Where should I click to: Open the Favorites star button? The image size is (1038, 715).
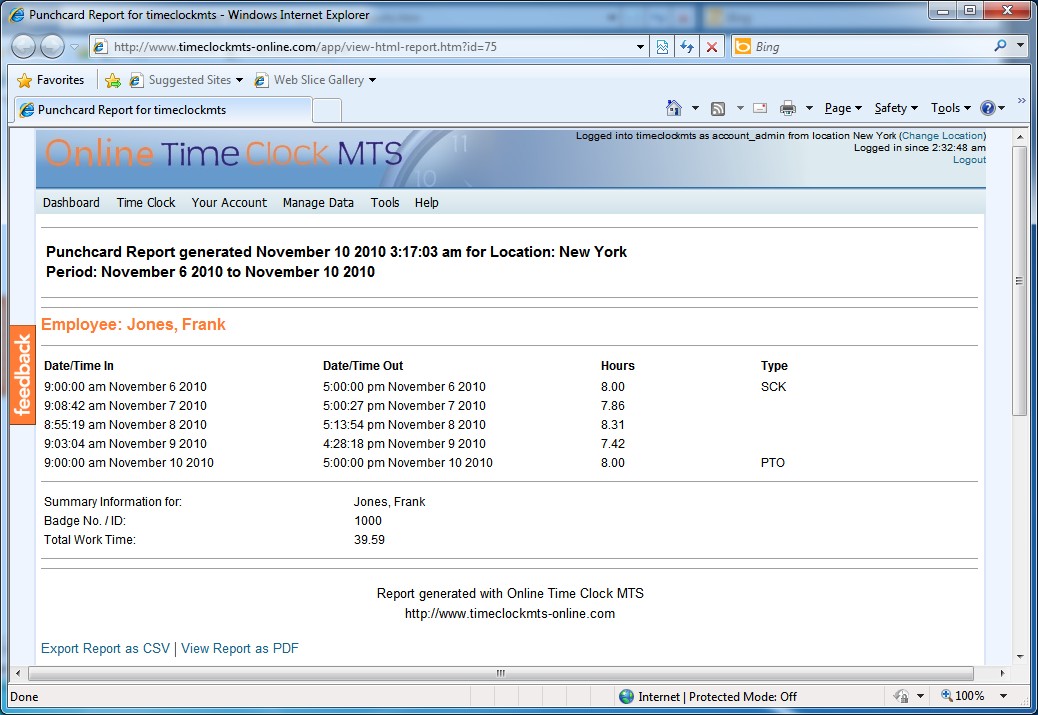52,80
